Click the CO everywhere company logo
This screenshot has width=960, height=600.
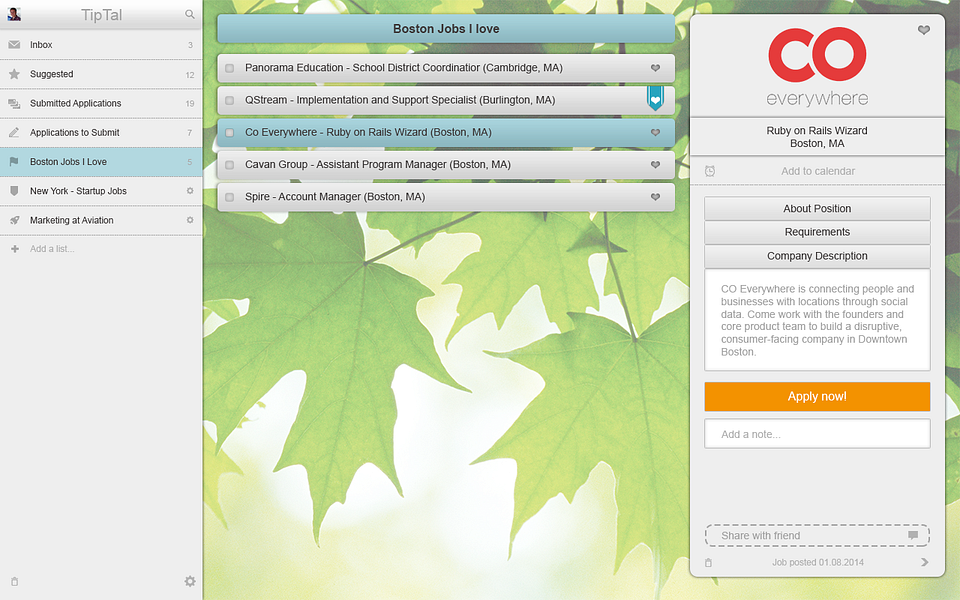(817, 67)
